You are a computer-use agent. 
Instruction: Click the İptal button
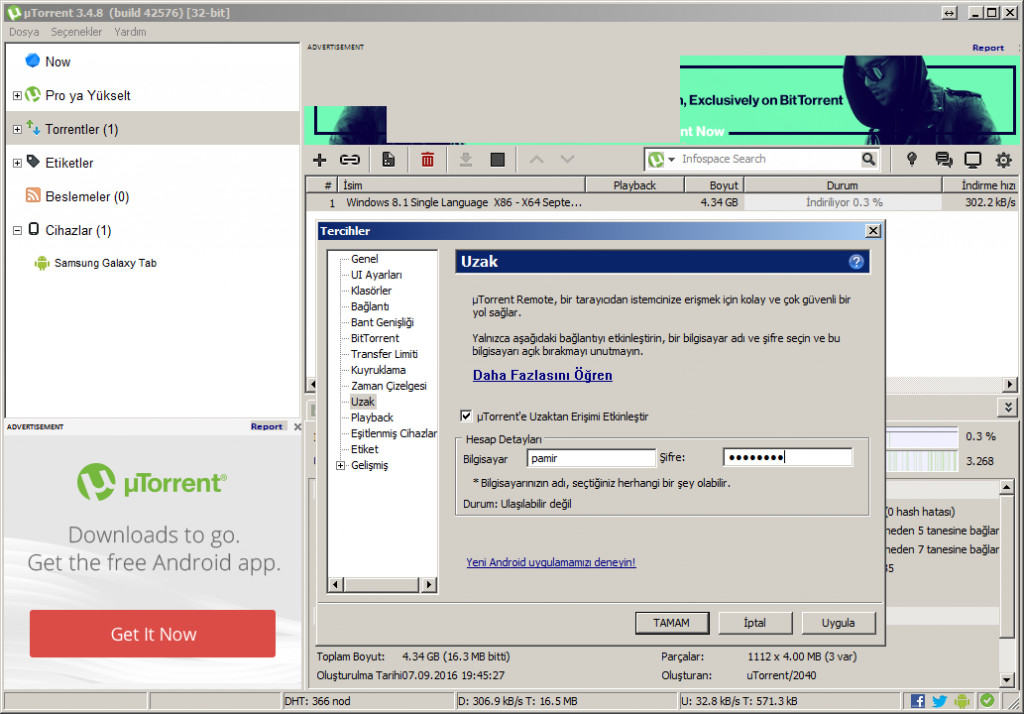pyautogui.click(x=755, y=623)
